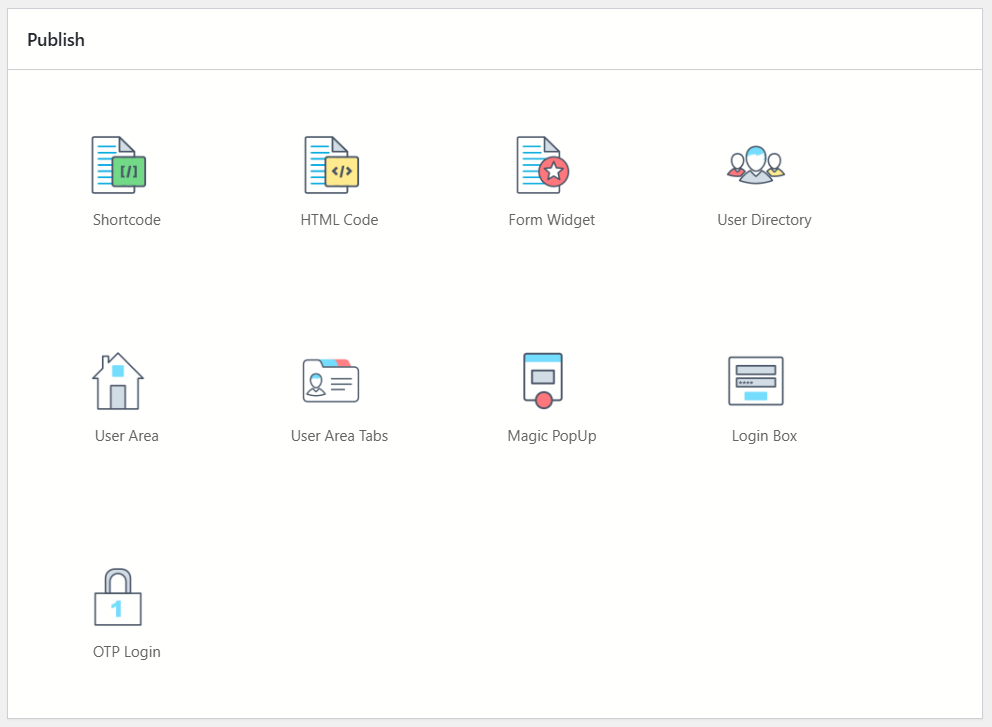The height and width of the screenshot is (727, 992).
Task: Click the "User Area" caption text
Action: click(x=127, y=436)
